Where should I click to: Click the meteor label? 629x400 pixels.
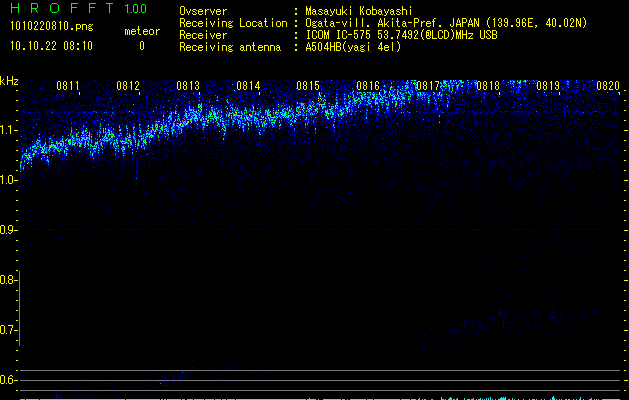(x=142, y=31)
